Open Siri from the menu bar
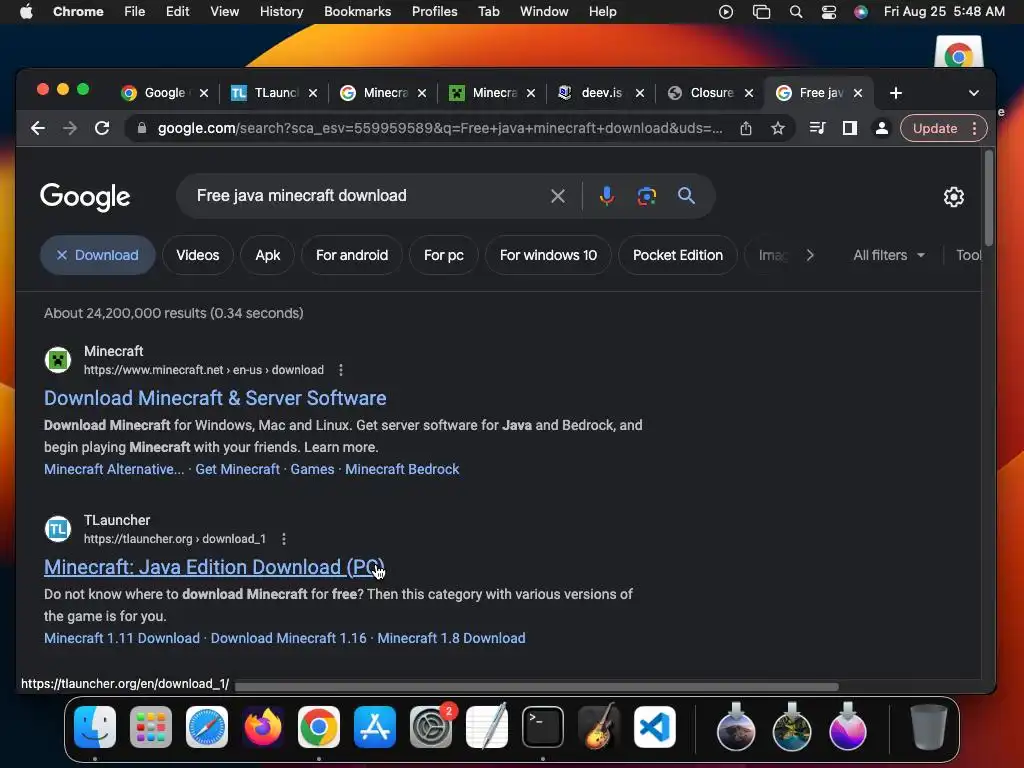This screenshot has height=768, width=1024. coord(861,12)
